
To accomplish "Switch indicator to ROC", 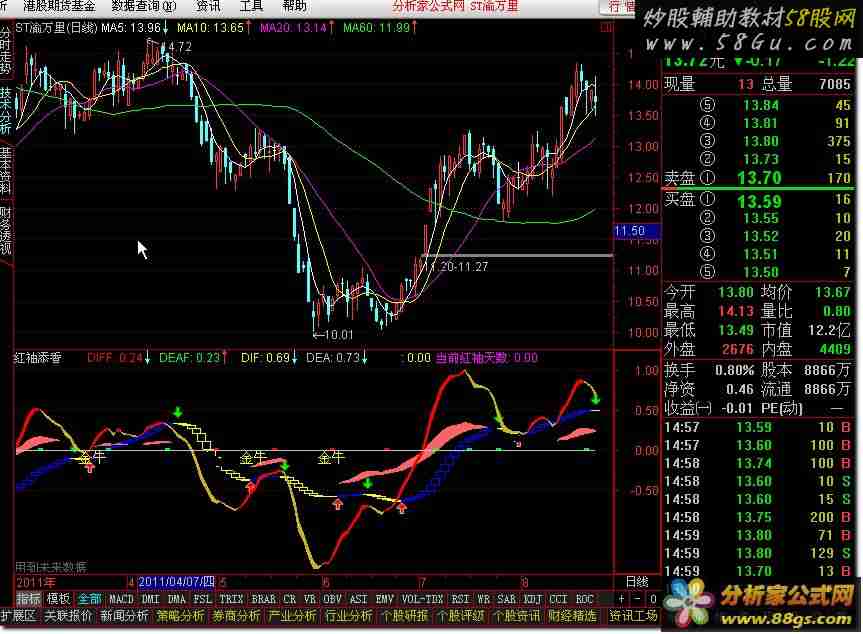I will tap(584, 599).
